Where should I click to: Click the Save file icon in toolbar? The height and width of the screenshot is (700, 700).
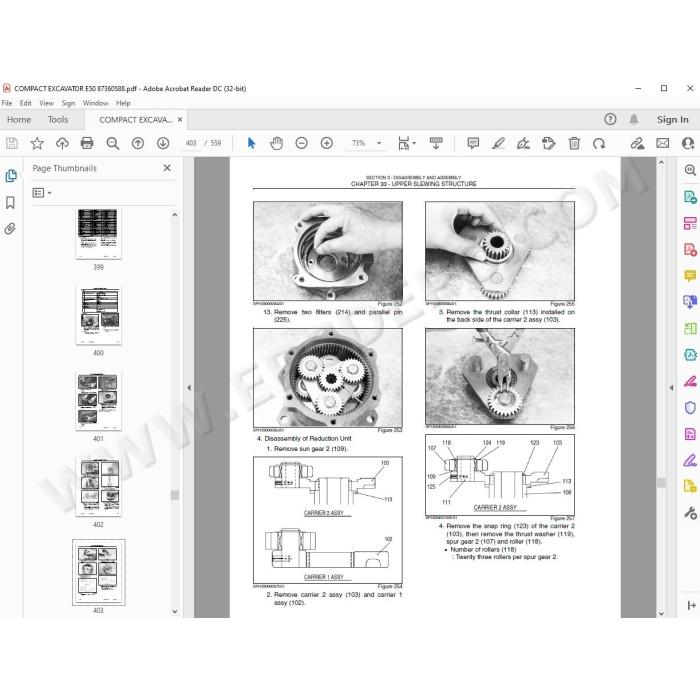click(12, 143)
